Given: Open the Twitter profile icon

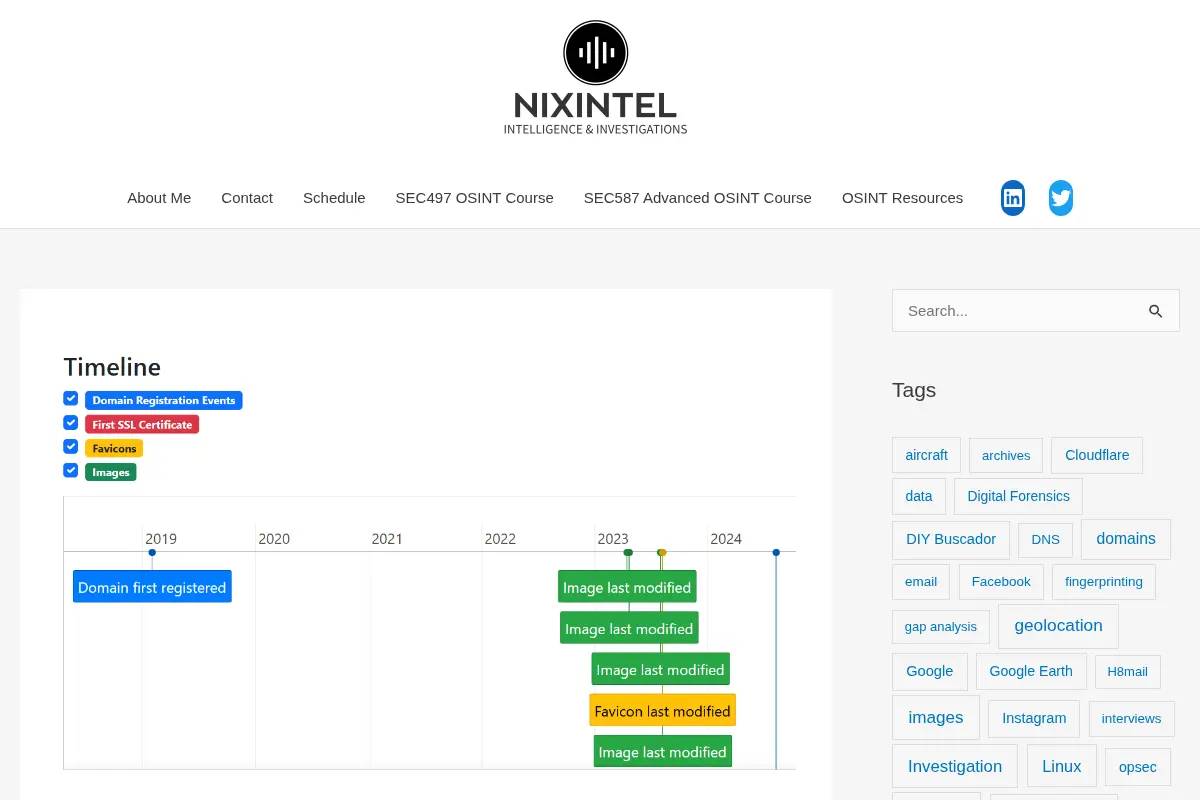Looking at the screenshot, I should pyautogui.click(x=1061, y=198).
